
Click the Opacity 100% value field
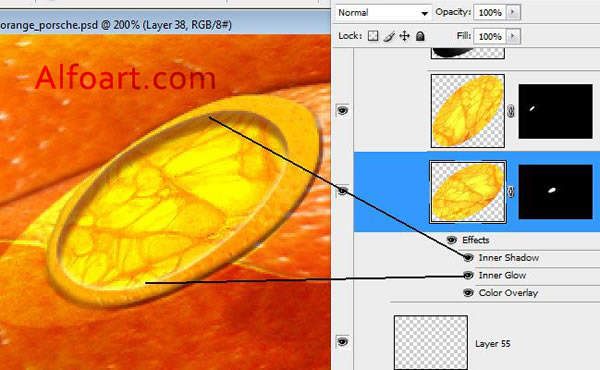coord(490,13)
